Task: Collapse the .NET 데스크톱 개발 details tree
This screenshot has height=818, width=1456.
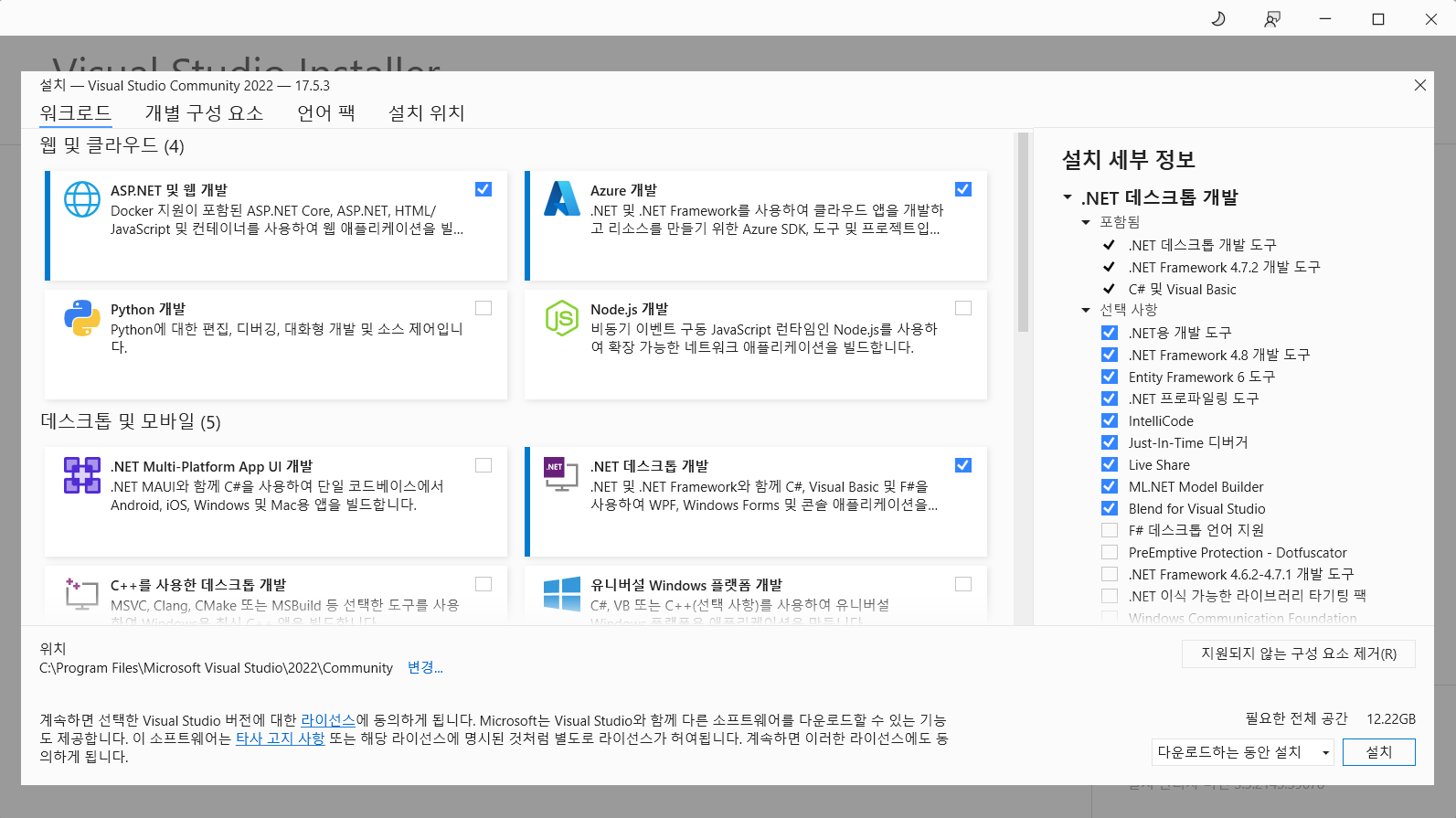Action: pyautogui.click(x=1068, y=197)
